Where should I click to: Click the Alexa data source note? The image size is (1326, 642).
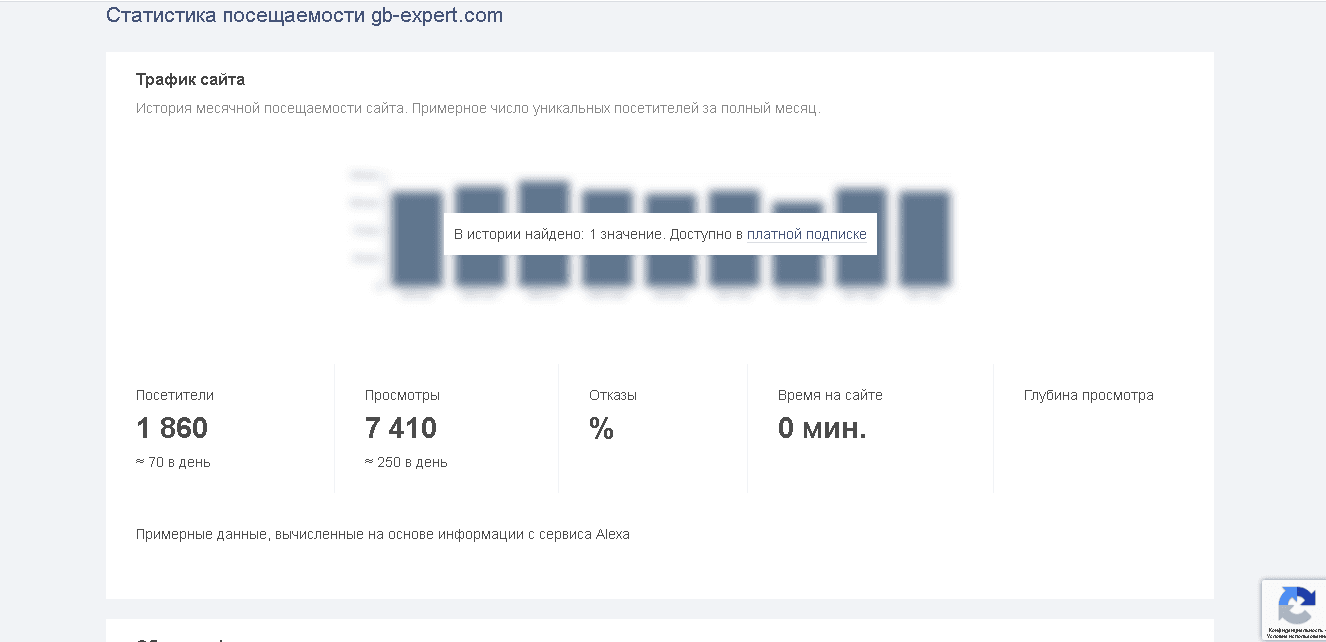click(382, 534)
